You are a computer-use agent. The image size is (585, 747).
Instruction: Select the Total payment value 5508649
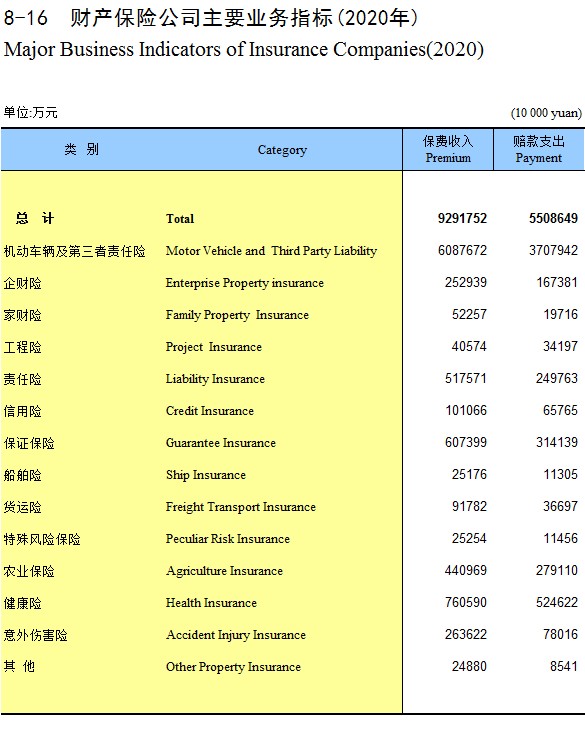coord(553,219)
